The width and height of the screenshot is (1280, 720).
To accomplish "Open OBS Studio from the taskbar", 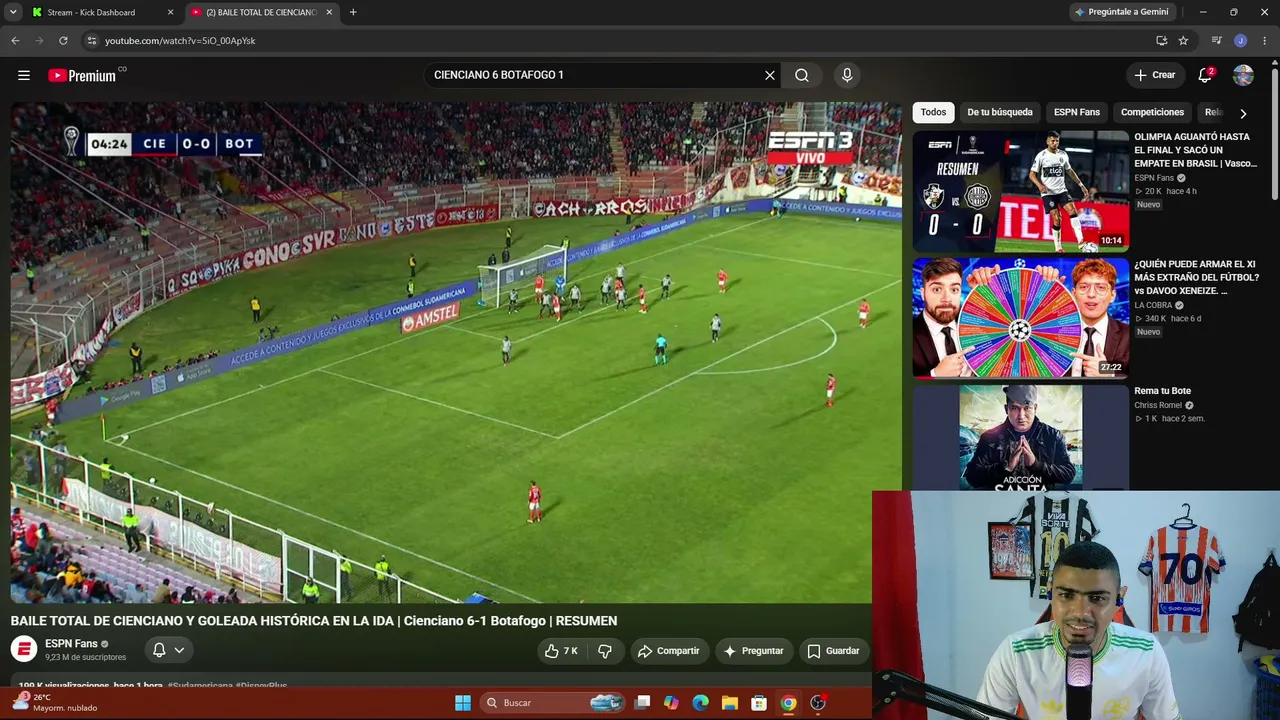I will 818,703.
